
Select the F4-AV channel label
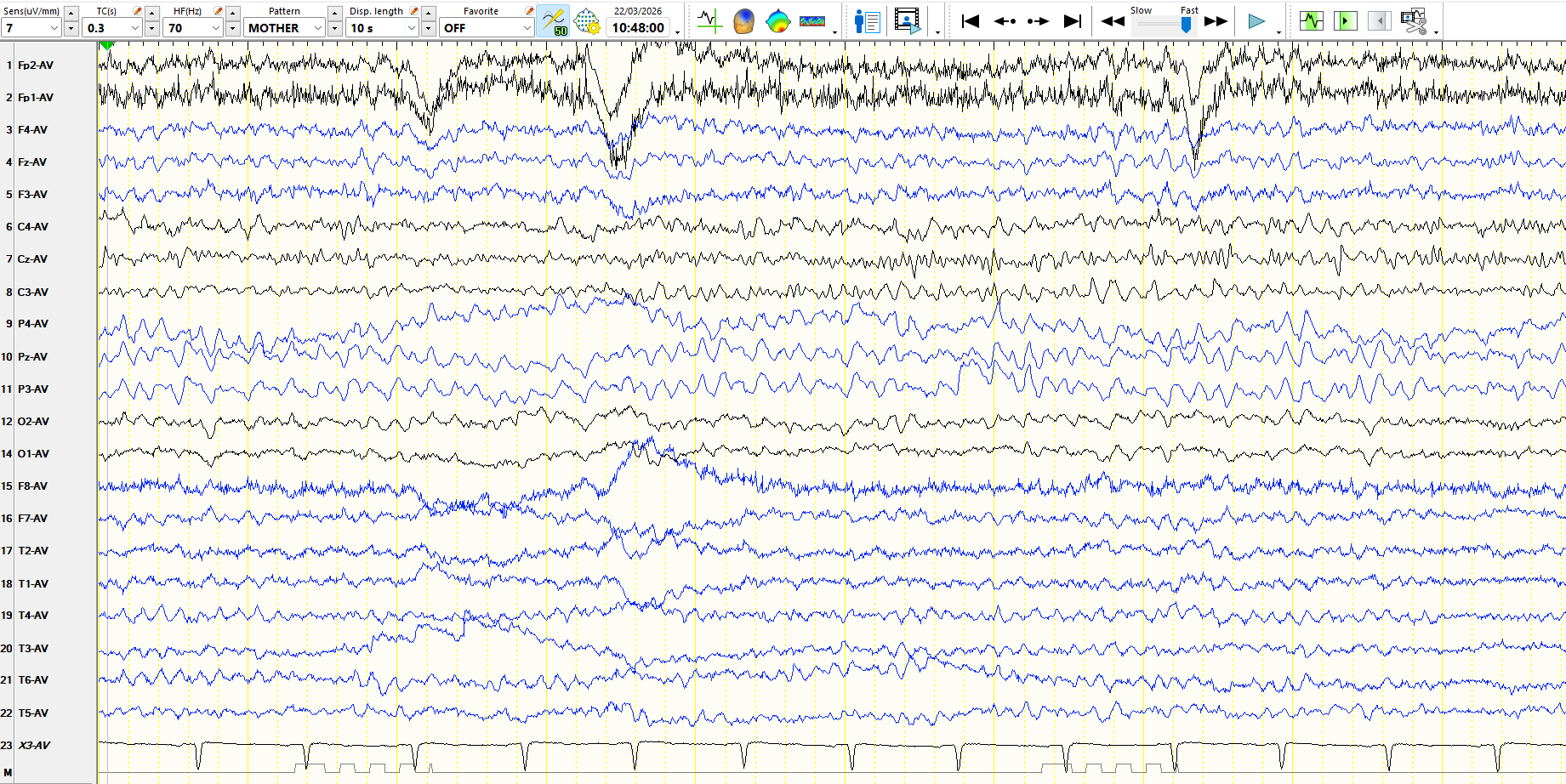pyautogui.click(x=32, y=129)
